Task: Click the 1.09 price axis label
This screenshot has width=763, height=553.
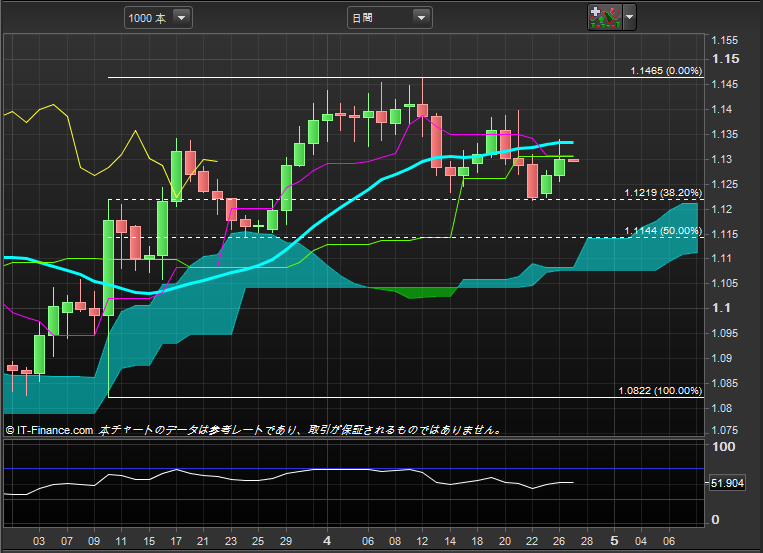Action: 721,358
